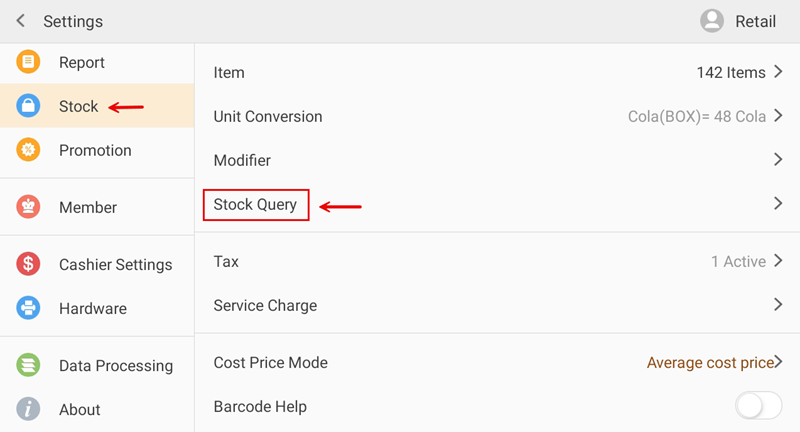Viewport: 800px width, 432px height.
Task: Click the blue Hardware printer icon
Action: 28,308
